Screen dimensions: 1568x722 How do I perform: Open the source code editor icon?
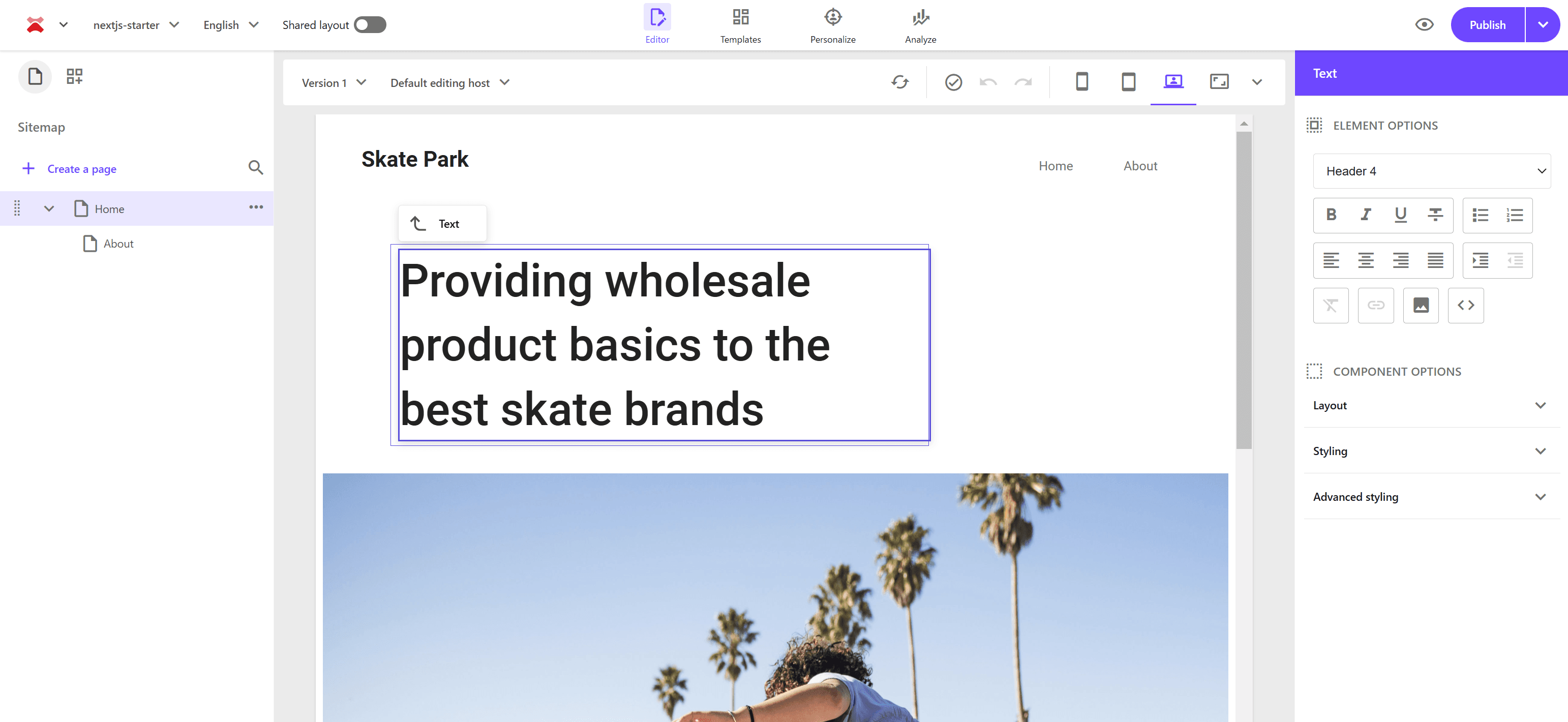(1466, 306)
